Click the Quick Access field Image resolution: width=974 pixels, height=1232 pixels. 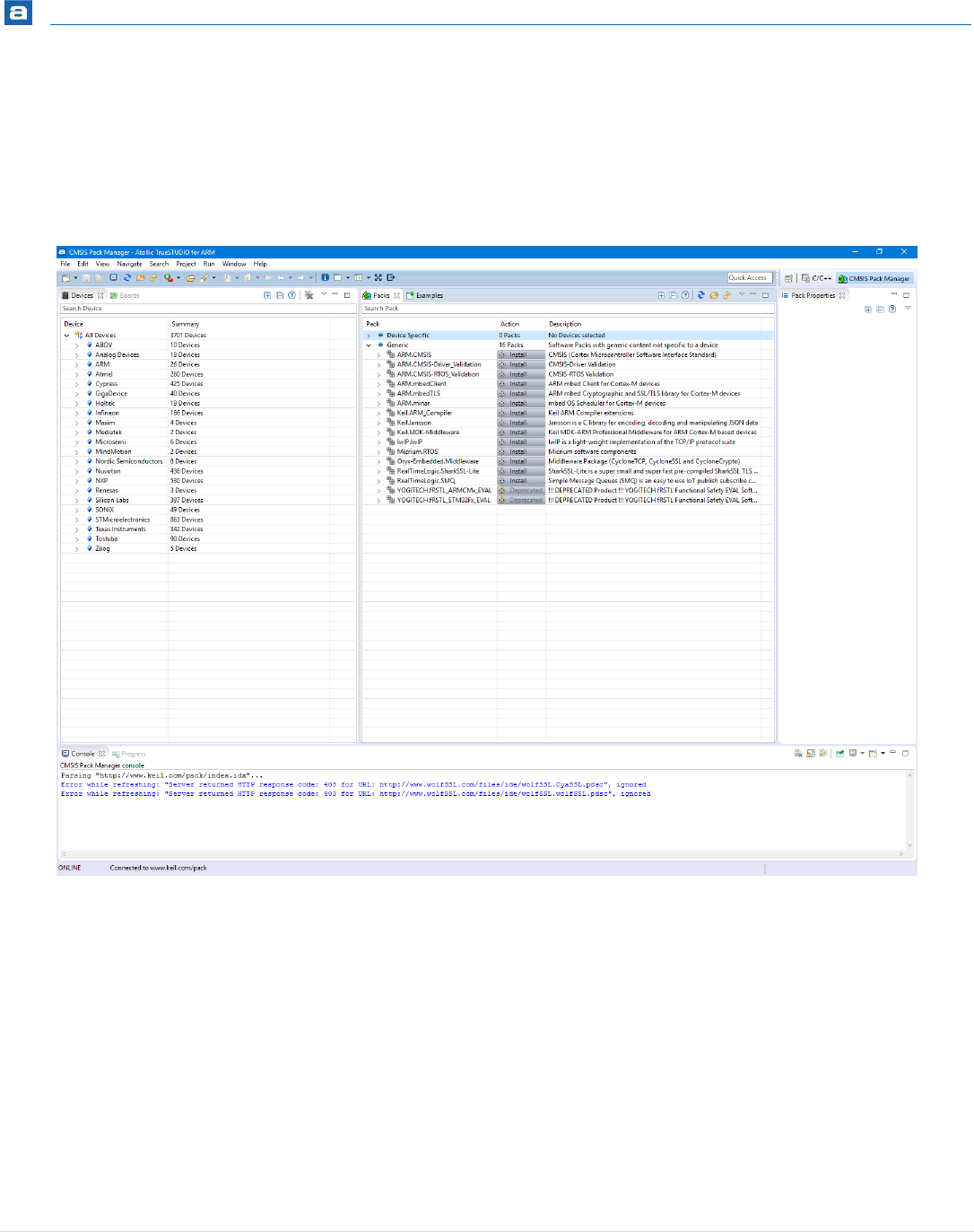(x=750, y=277)
